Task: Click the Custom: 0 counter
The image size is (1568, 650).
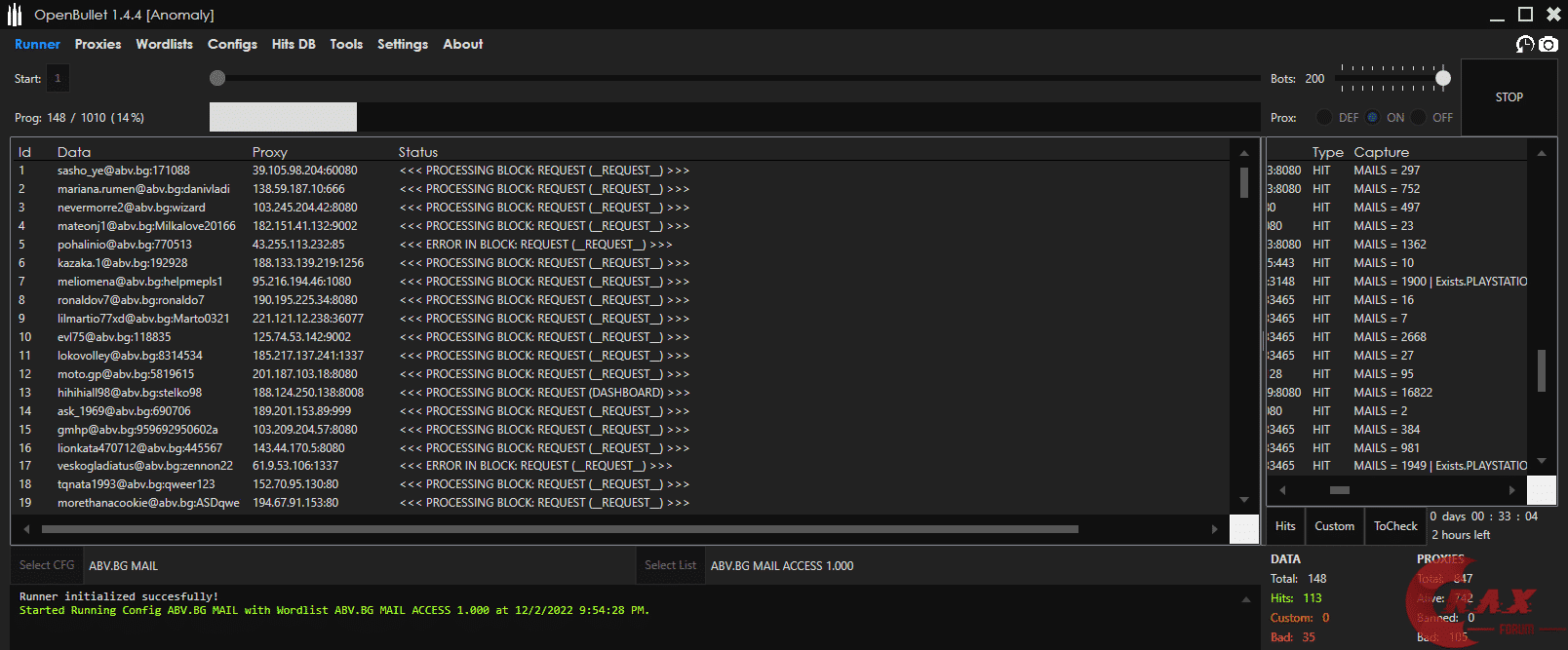Action: (x=1300, y=618)
